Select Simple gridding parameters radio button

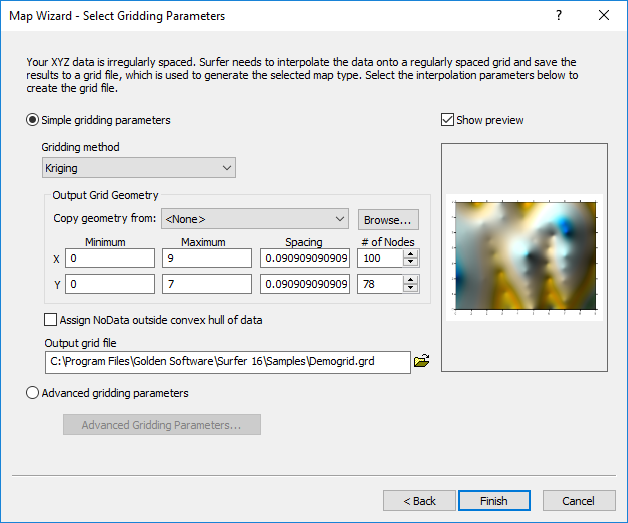pyautogui.click(x=32, y=120)
